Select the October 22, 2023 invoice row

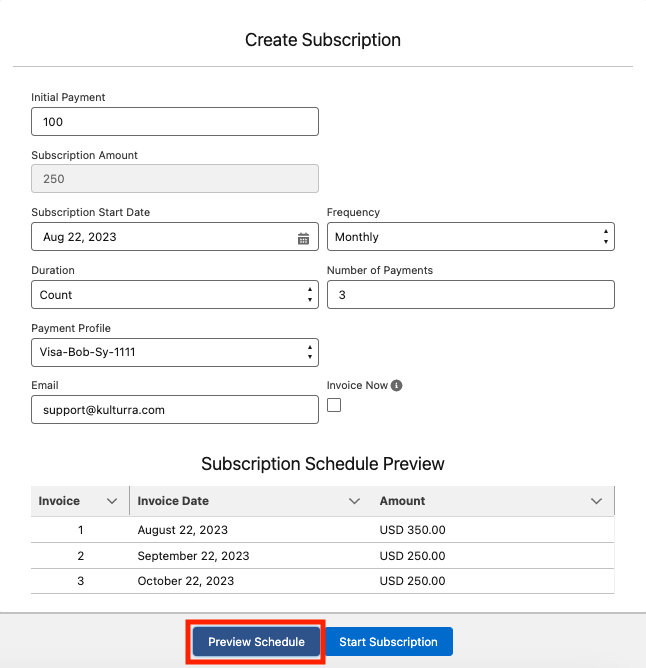click(x=322, y=581)
